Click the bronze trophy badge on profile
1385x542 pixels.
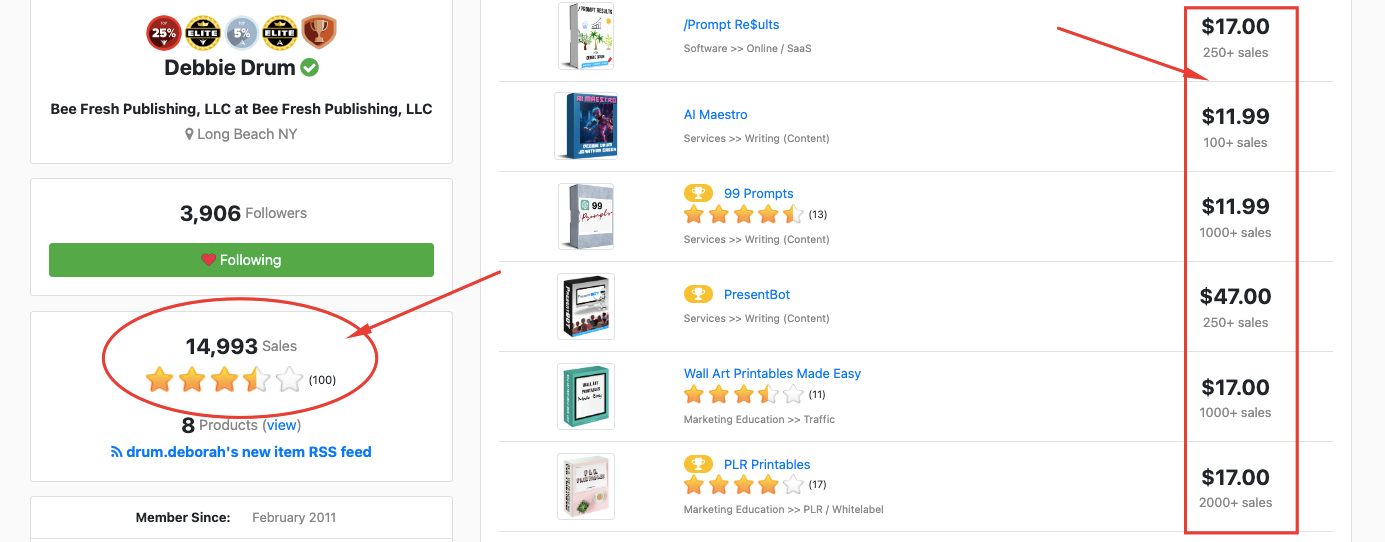tap(319, 33)
